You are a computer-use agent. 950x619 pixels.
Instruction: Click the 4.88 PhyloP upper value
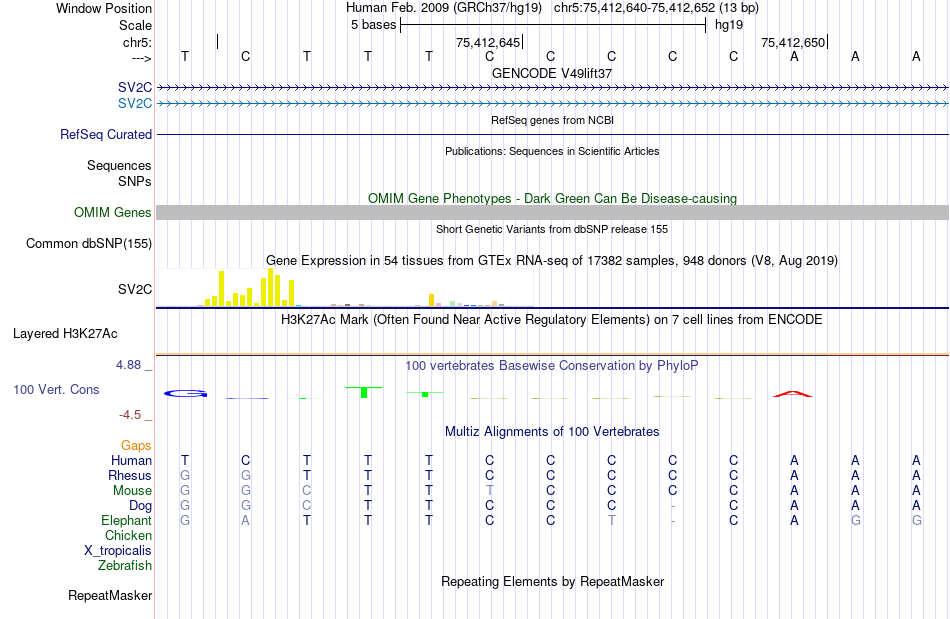[x=128, y=365]
